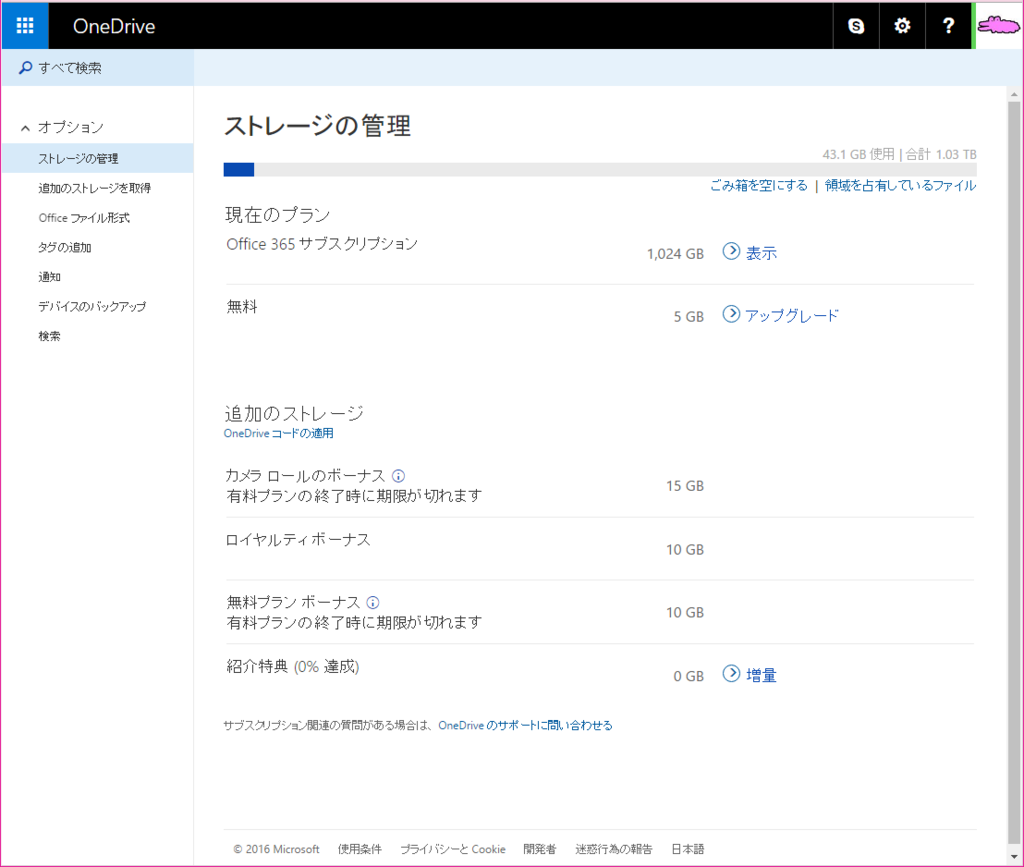Viewport: 1024px width, 867px height.
Task: Click info icon next to カメラ ロールのボーナス
Action: (x=398, y=476)
